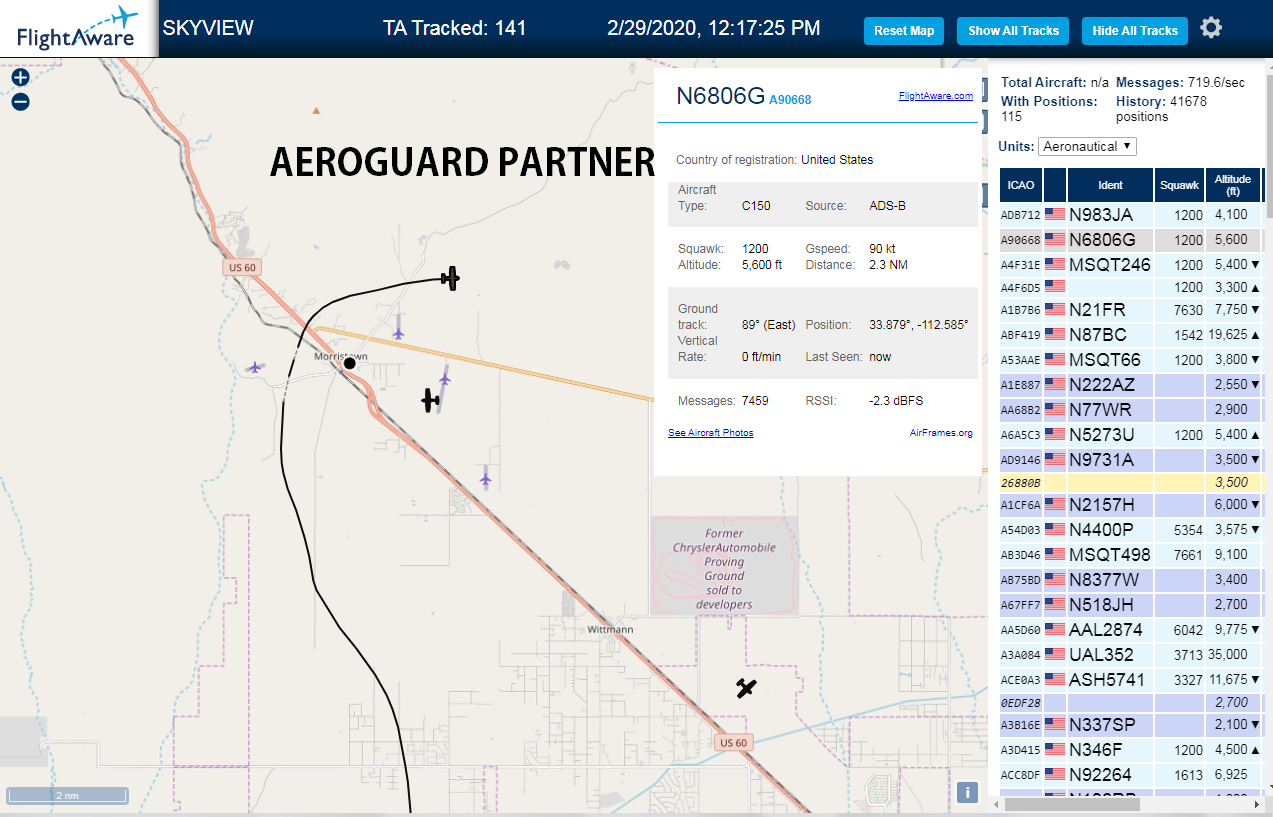Select MSQT66 aircraft row
This screenshot has height=817, width=1273.
pos(1131,360)
